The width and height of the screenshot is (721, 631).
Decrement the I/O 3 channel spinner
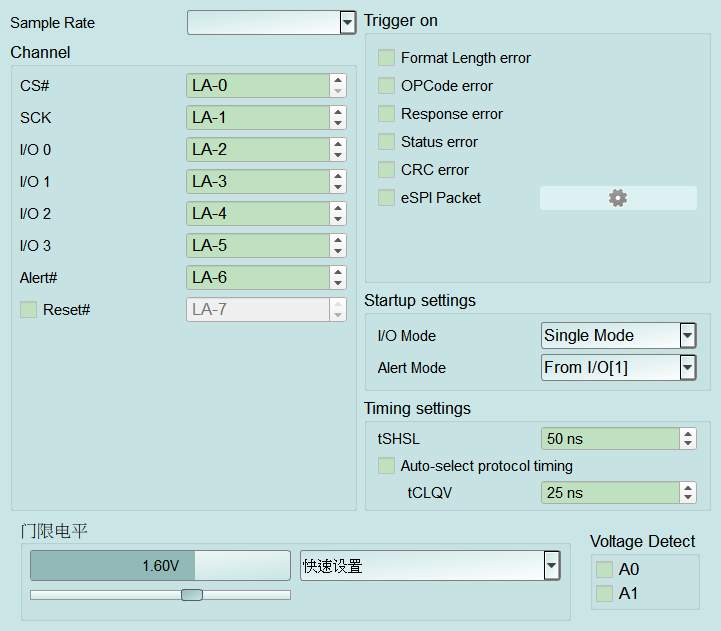[x=338, y=251]
